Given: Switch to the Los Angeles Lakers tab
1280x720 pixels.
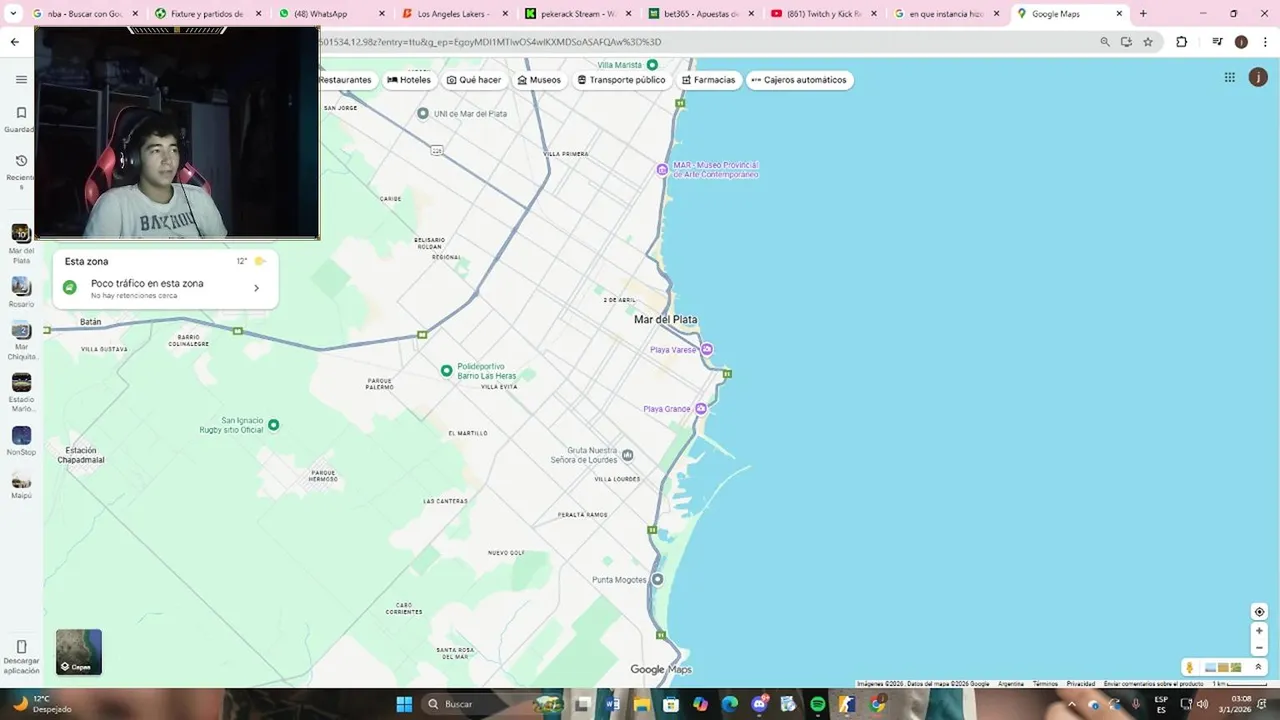Looking at the screenshot, I should pyautogui.click(x=453, y=14).
